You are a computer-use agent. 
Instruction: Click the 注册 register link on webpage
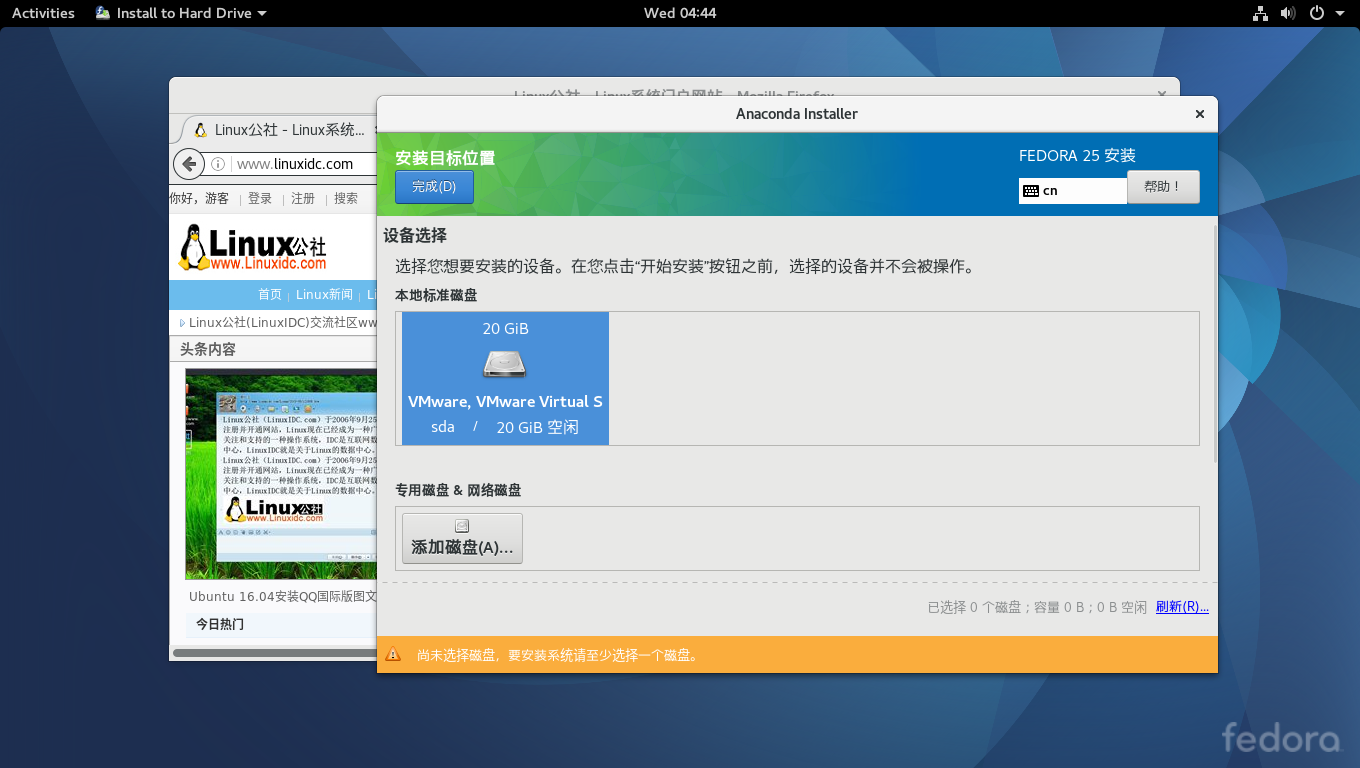303,199
